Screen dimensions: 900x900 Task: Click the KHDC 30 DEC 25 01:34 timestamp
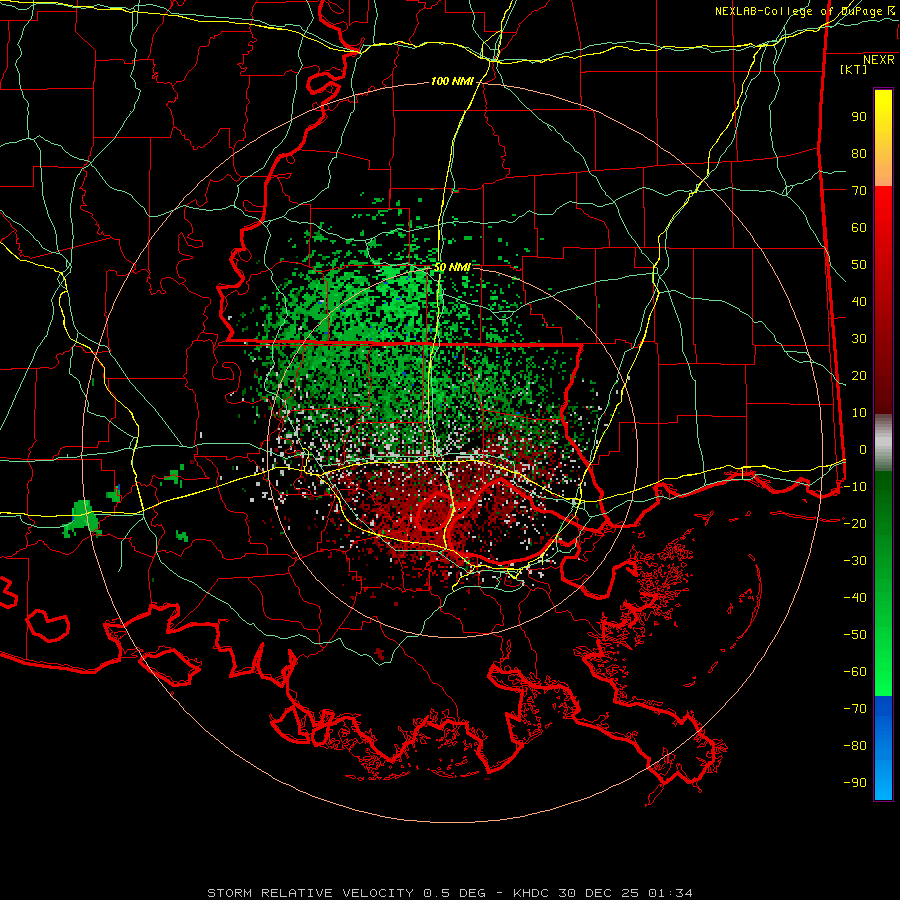[x=603, y=893]
